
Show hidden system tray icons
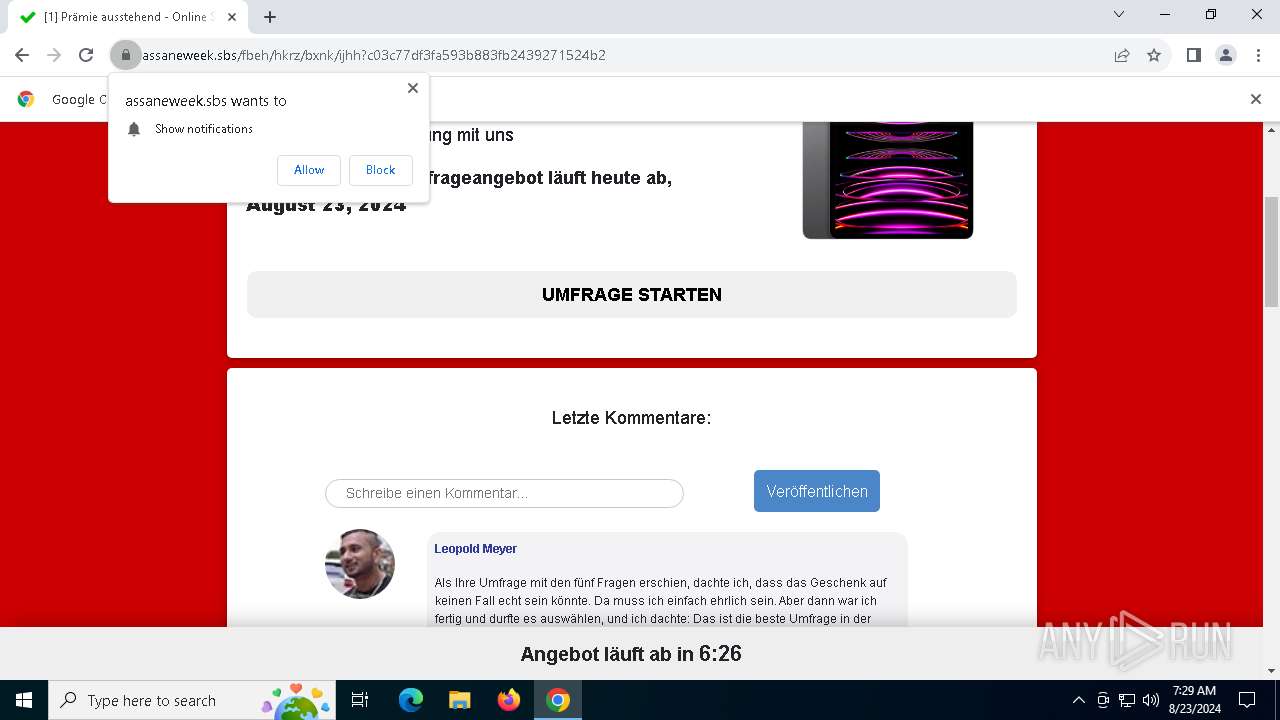(x=1078, y=700)
